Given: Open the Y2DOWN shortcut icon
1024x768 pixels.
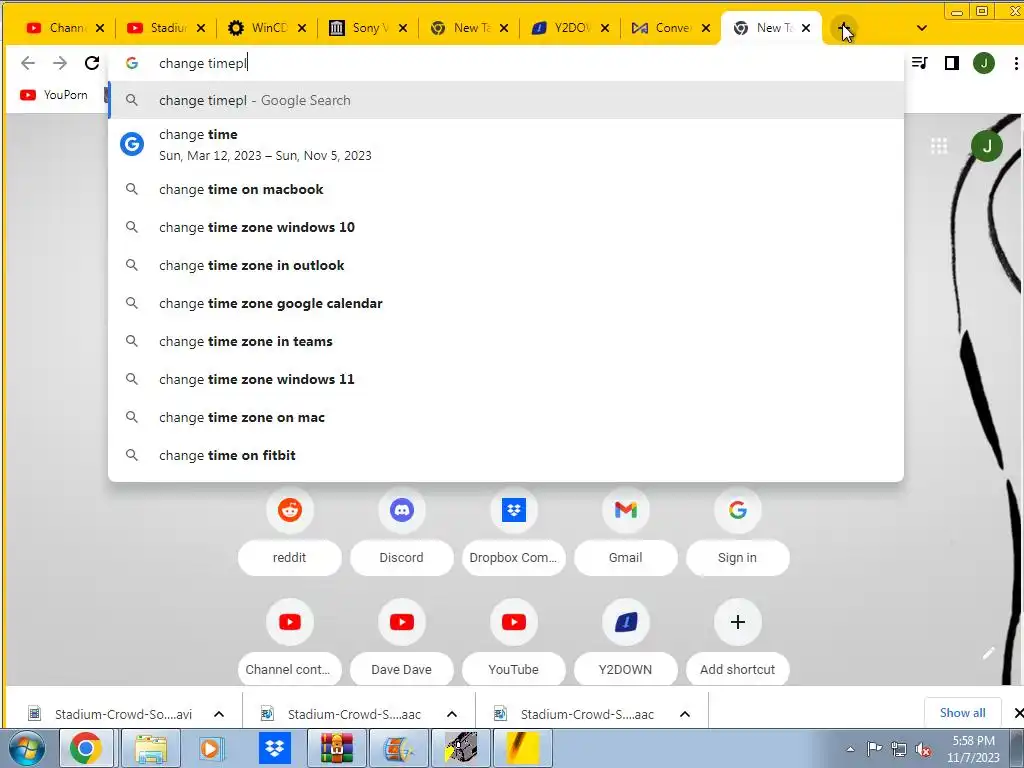Looking at the screenshot, I should (x=626, y=622).
